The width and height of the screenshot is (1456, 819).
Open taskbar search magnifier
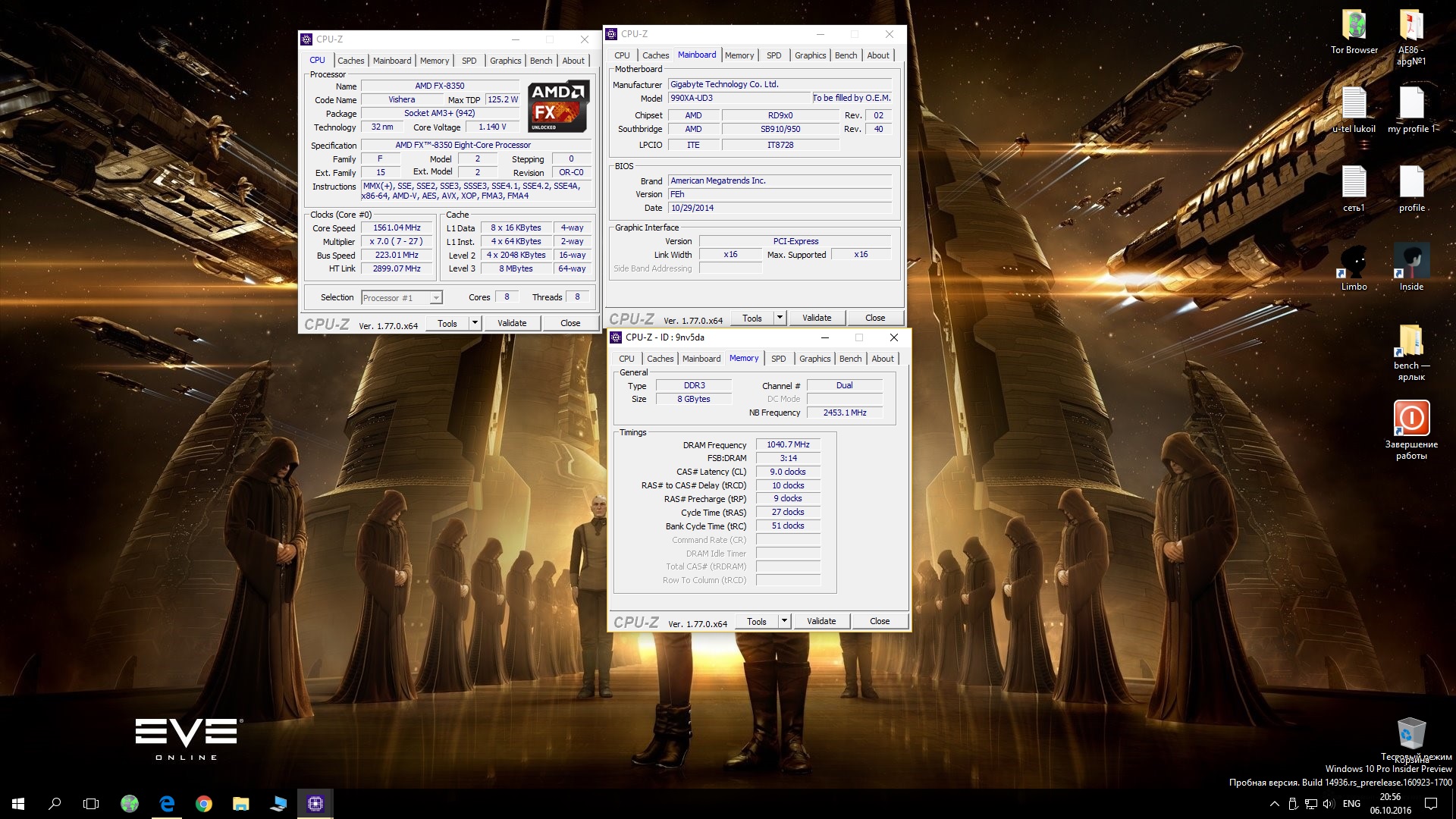pyautogui.click(x=55, y=804)
